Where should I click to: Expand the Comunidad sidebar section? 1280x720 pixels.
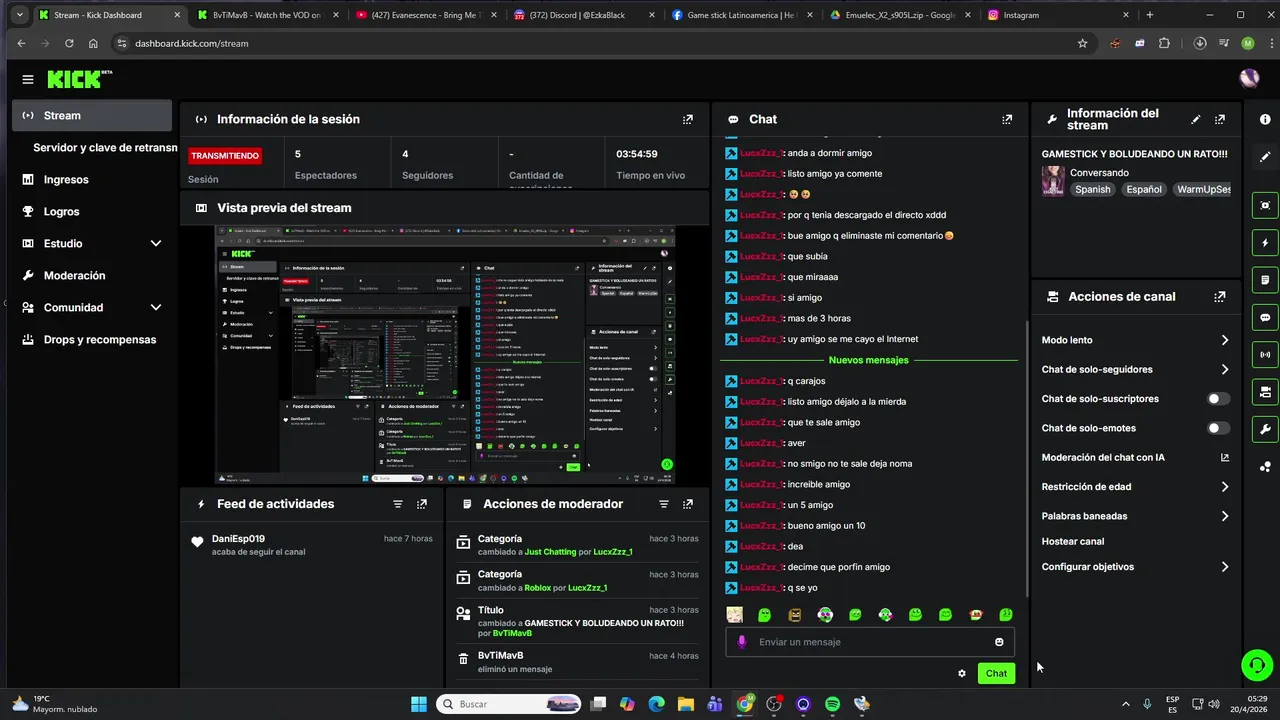tap(155, 308)
